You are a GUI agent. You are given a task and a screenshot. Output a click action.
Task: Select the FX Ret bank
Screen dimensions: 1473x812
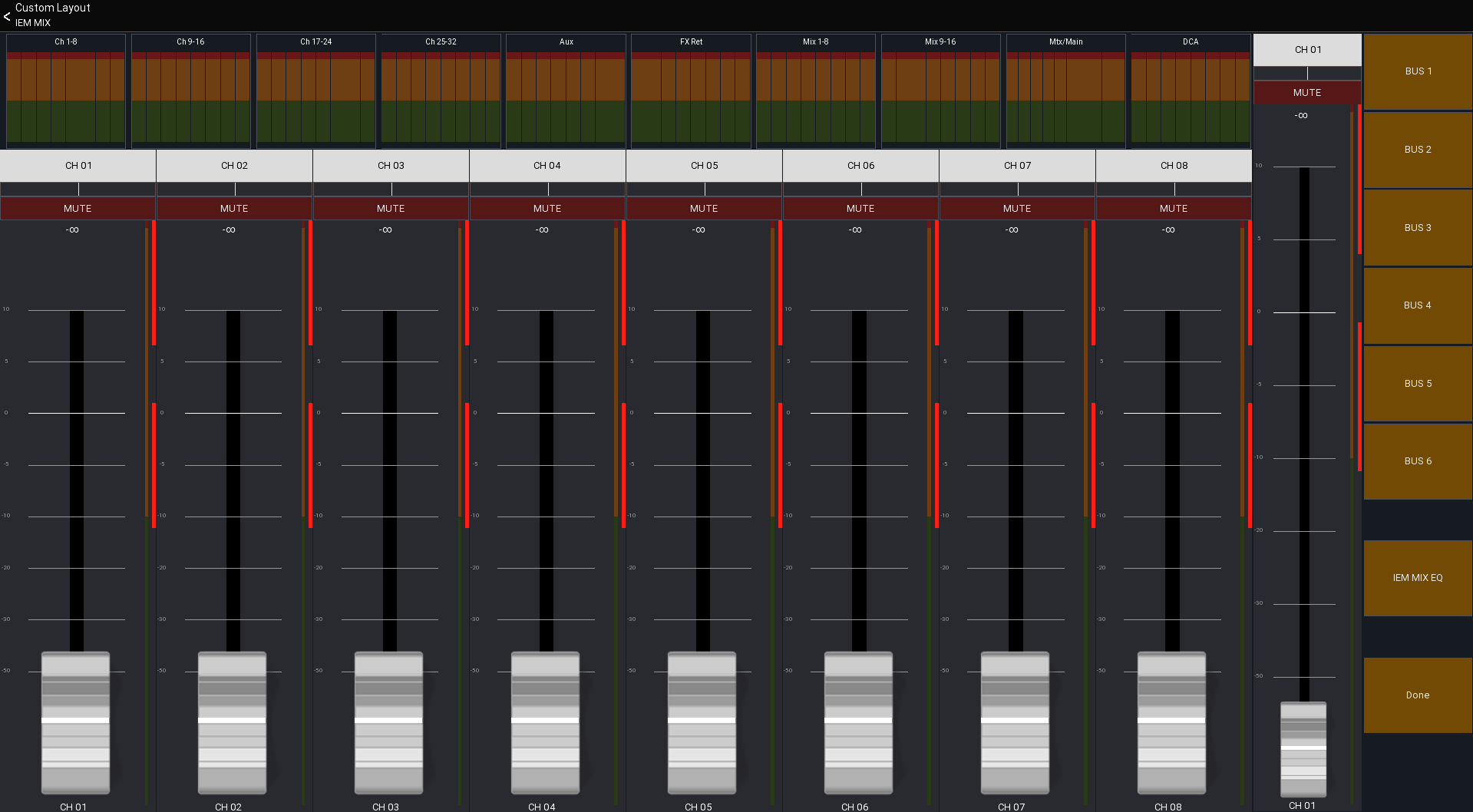pyautogui.click(x=690, y=42)
